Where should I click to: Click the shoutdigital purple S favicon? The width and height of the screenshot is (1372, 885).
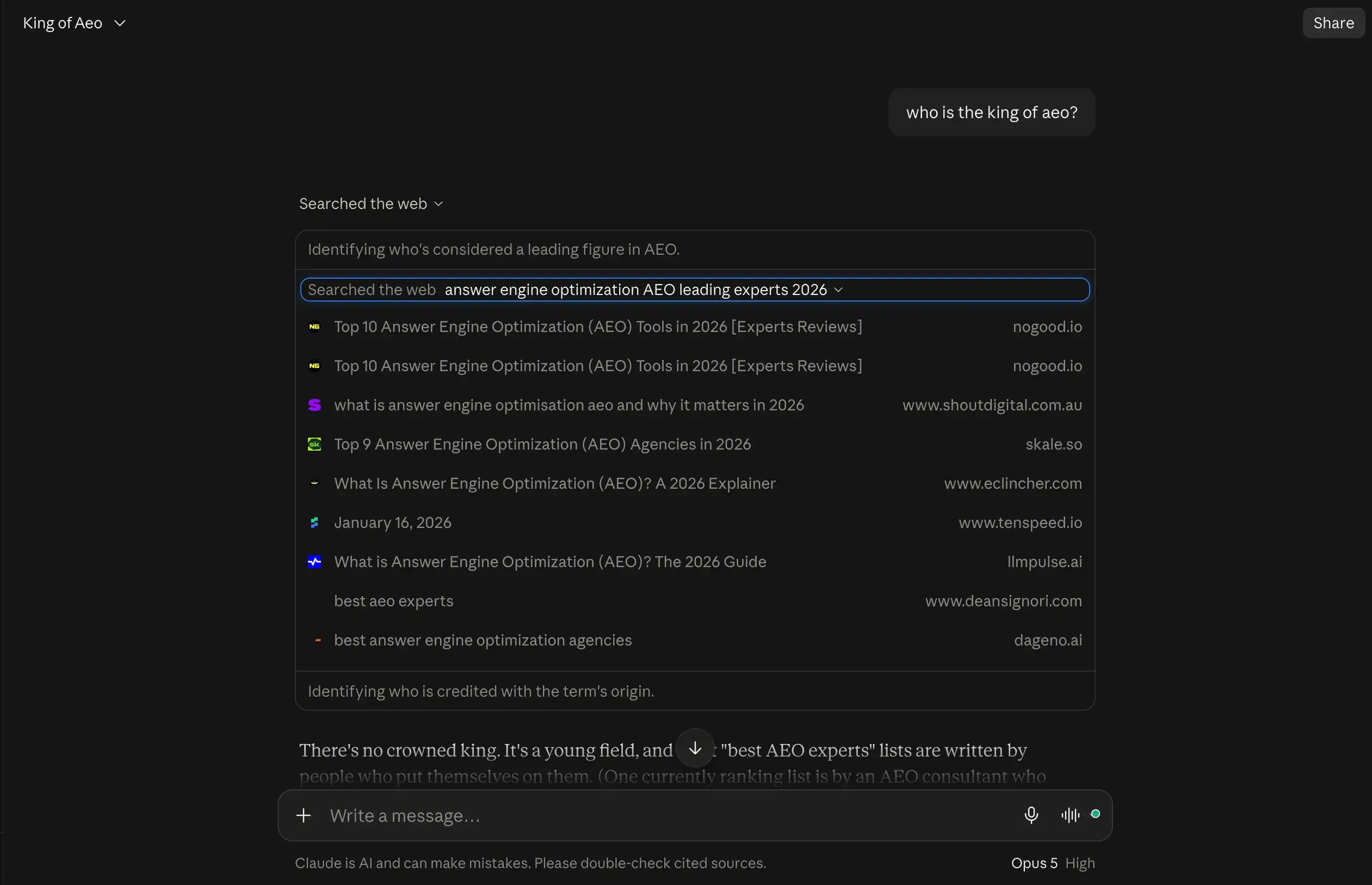tap(314, 405)
